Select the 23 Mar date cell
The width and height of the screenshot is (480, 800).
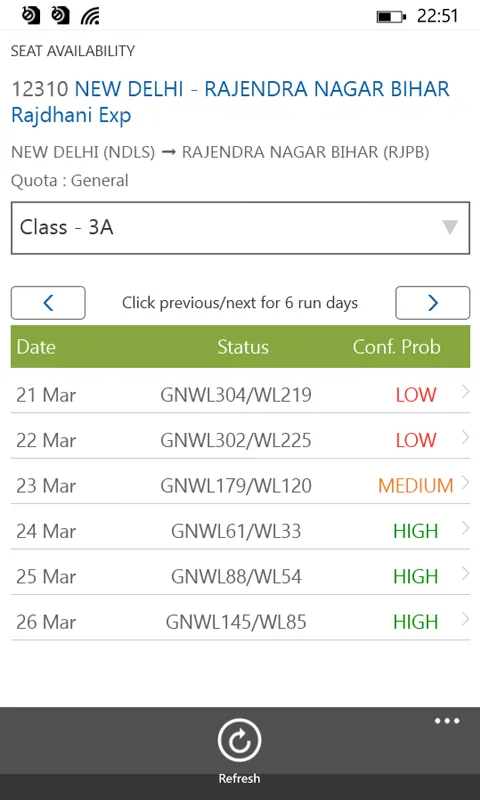tap(46, 486)
